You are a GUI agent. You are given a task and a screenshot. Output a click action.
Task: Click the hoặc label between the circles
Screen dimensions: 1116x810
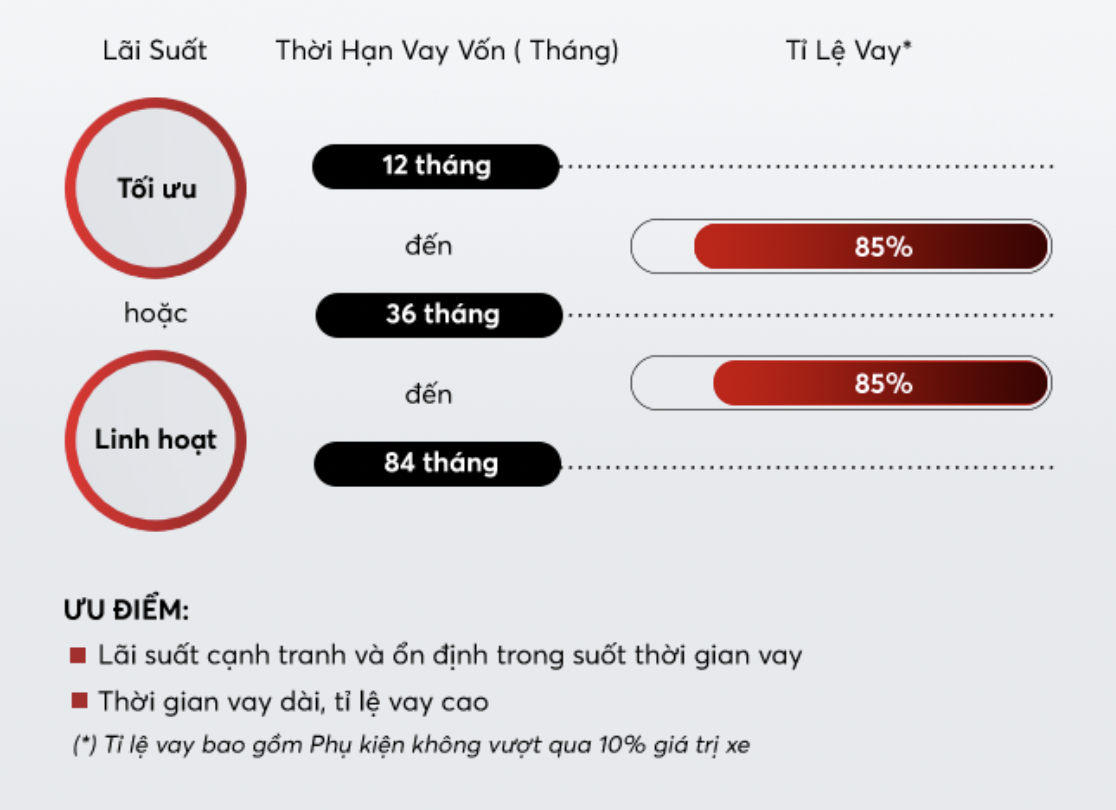point(156,314)
